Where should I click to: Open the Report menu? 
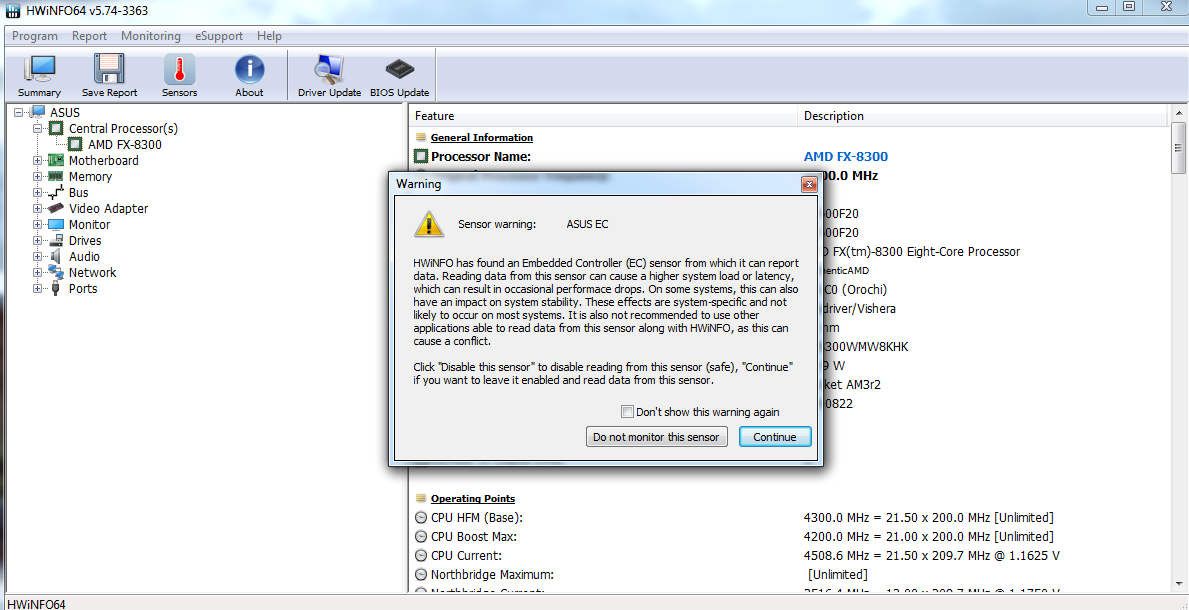[89, 36]
